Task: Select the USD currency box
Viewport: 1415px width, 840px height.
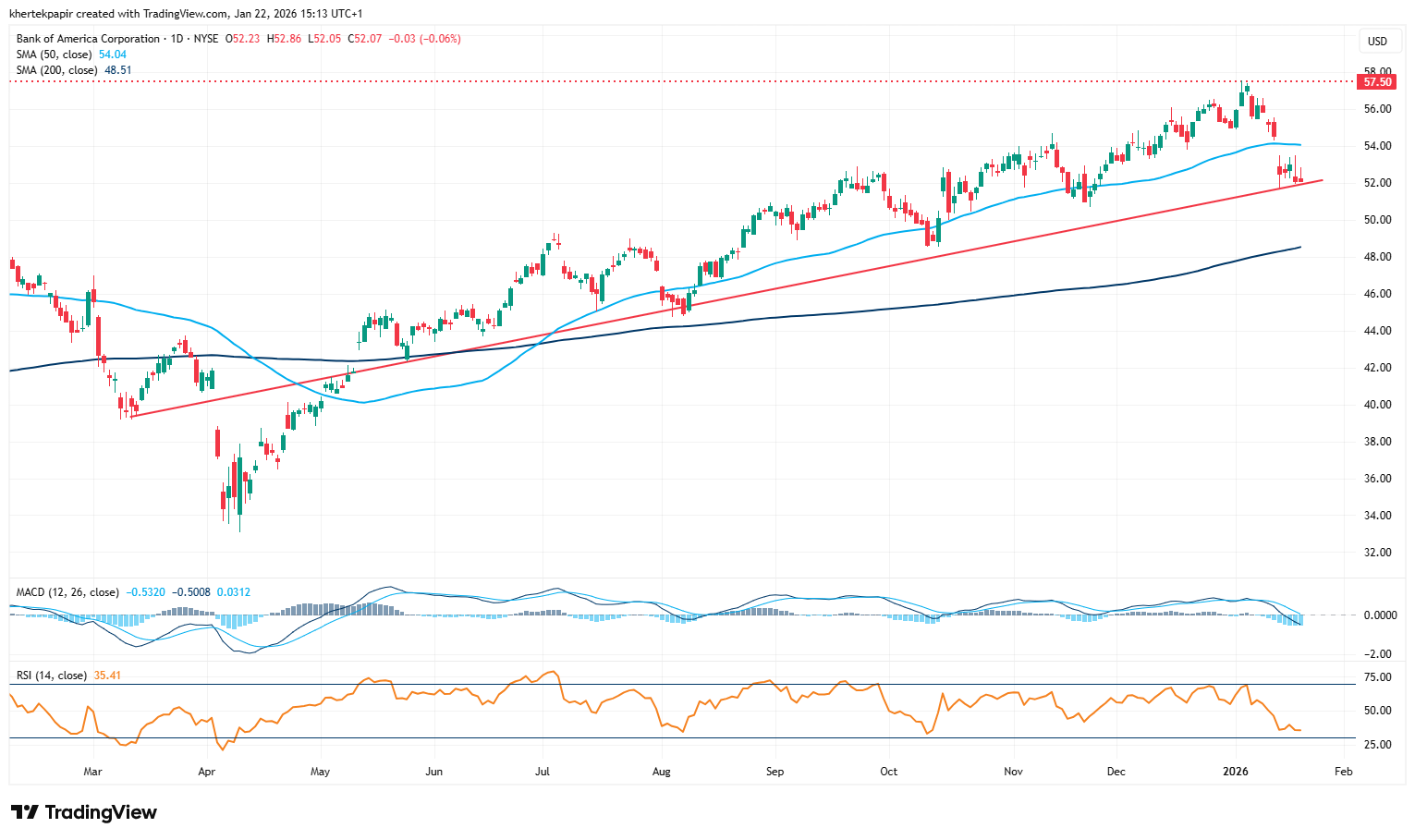Action: pos(1377,42)
